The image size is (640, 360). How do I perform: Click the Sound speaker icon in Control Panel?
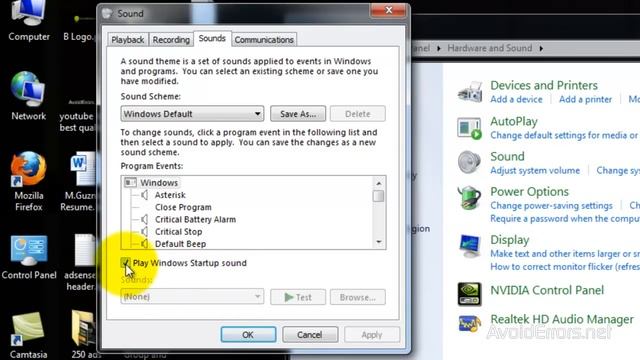tap(469, 162)
